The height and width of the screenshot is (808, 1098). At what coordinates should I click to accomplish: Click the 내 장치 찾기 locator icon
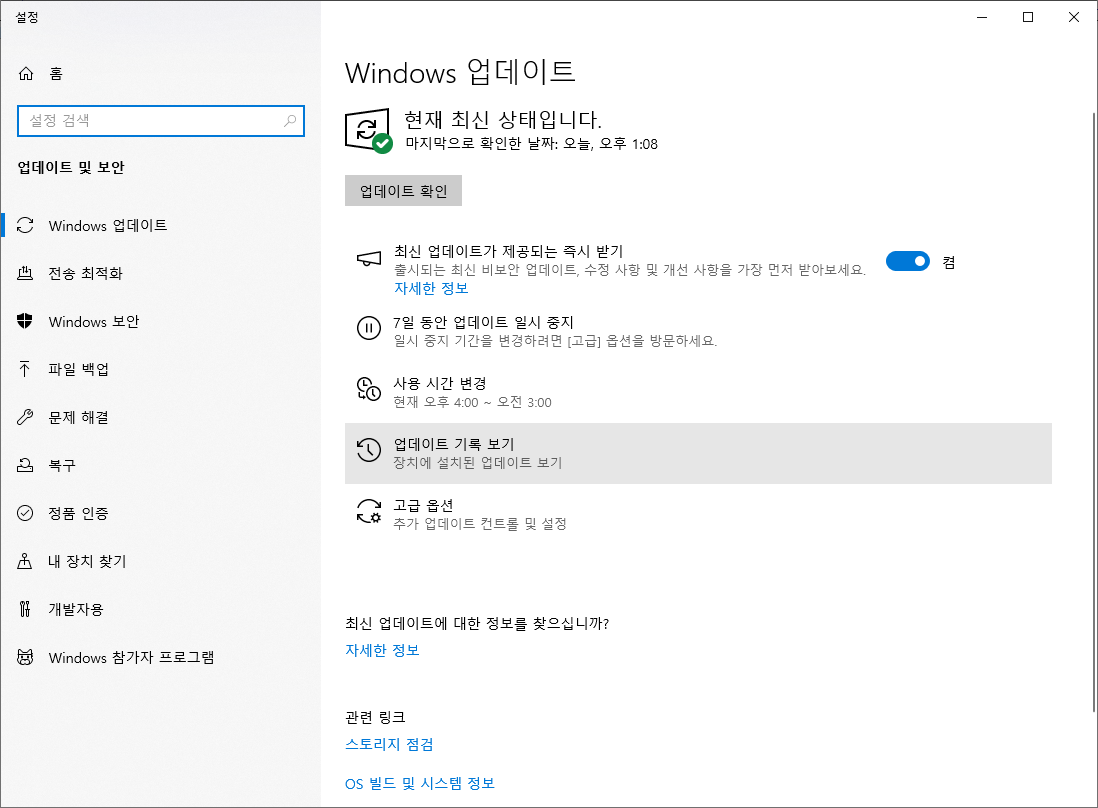(25, 561)
